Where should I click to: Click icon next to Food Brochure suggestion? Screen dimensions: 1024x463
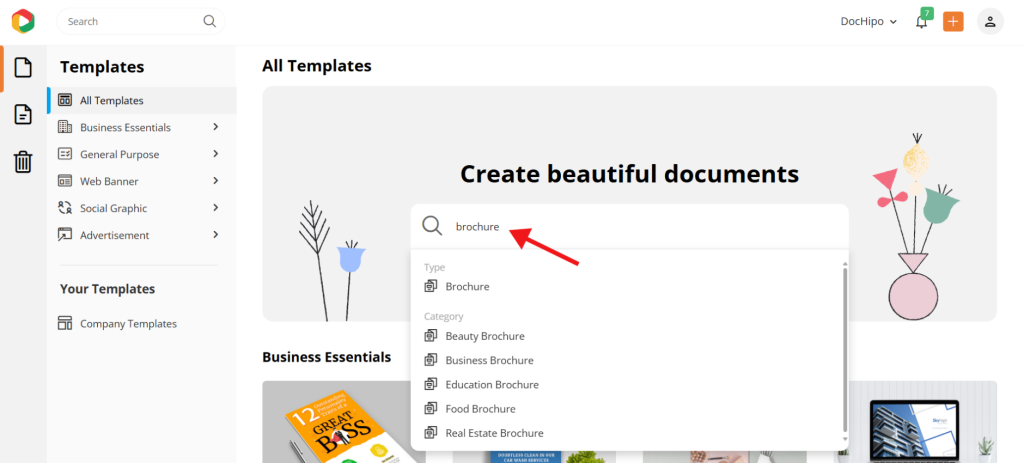430,408
